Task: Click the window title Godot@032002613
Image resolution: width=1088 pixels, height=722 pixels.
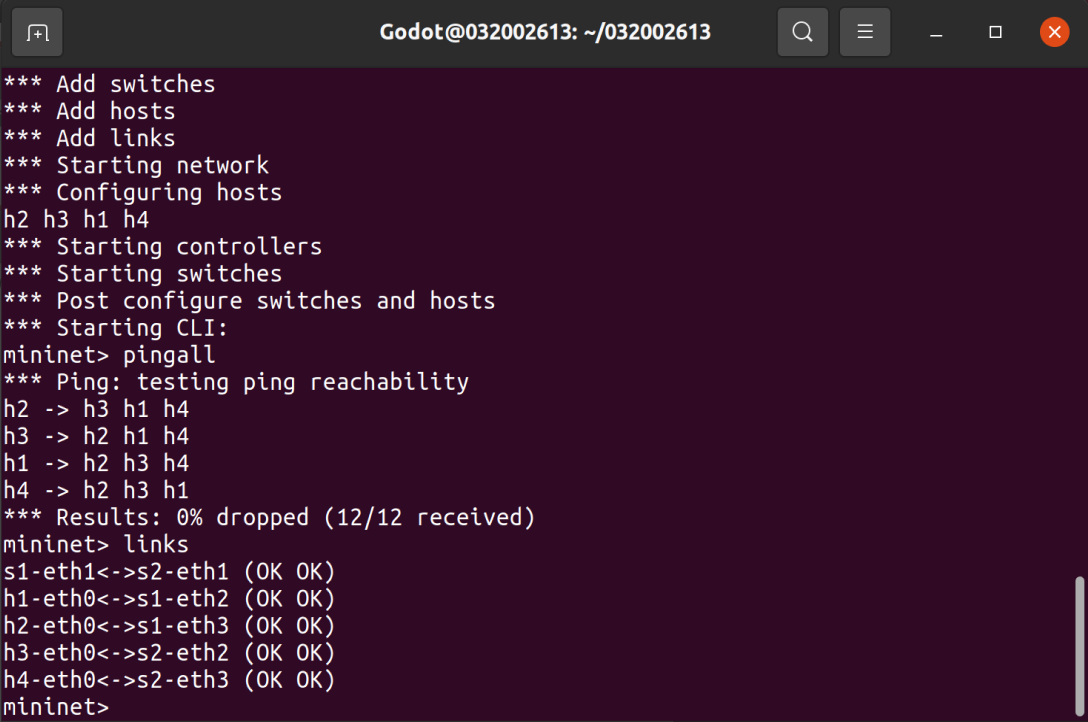Action: [545, 33]
